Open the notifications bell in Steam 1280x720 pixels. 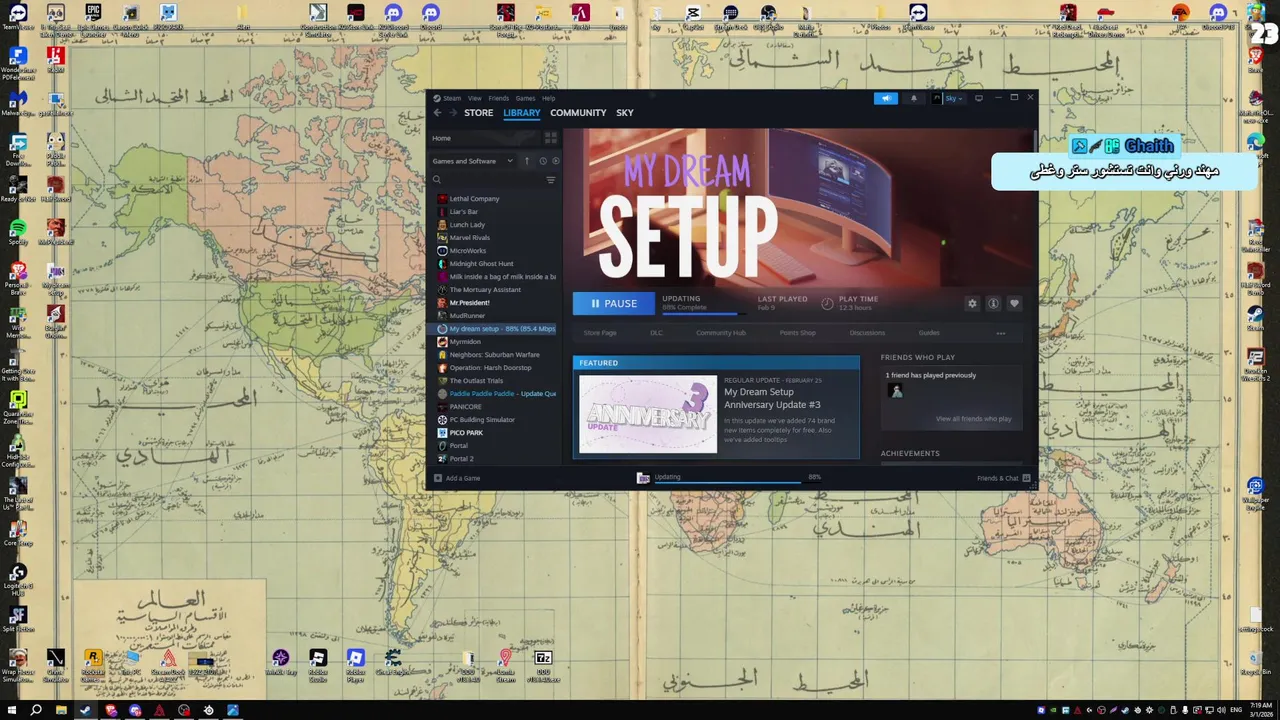click(x=913, y=98)
